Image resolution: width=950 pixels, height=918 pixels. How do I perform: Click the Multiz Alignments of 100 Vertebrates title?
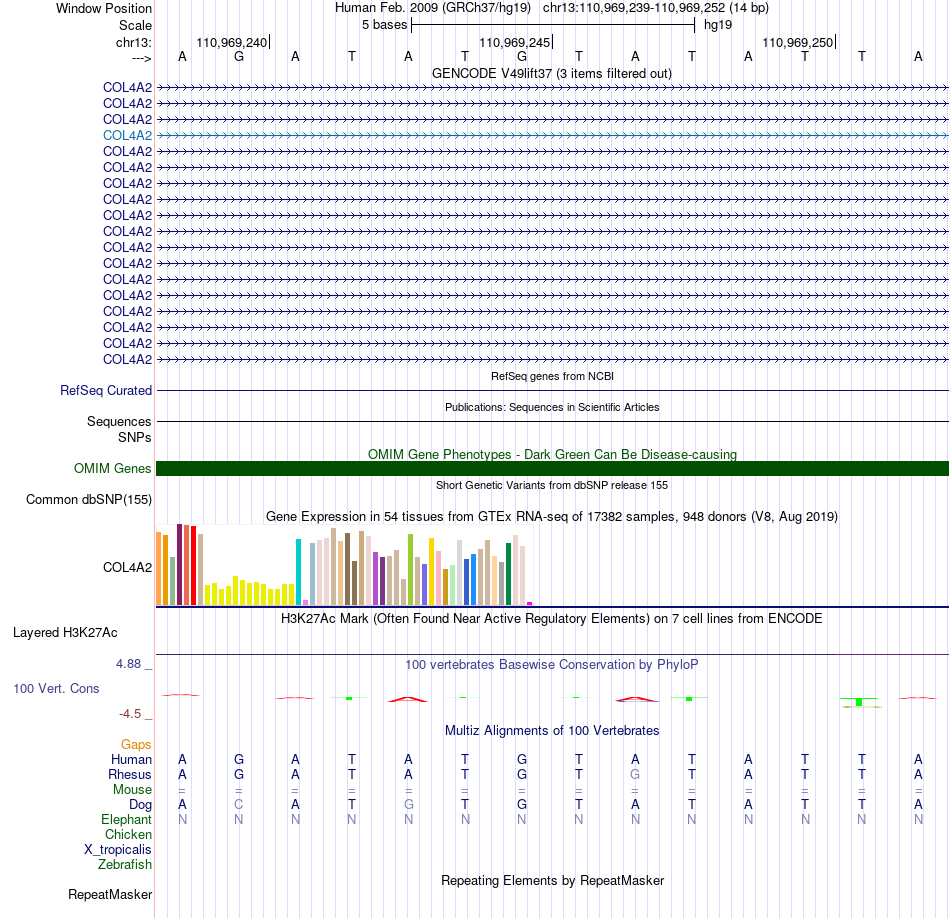pos(552,730)
